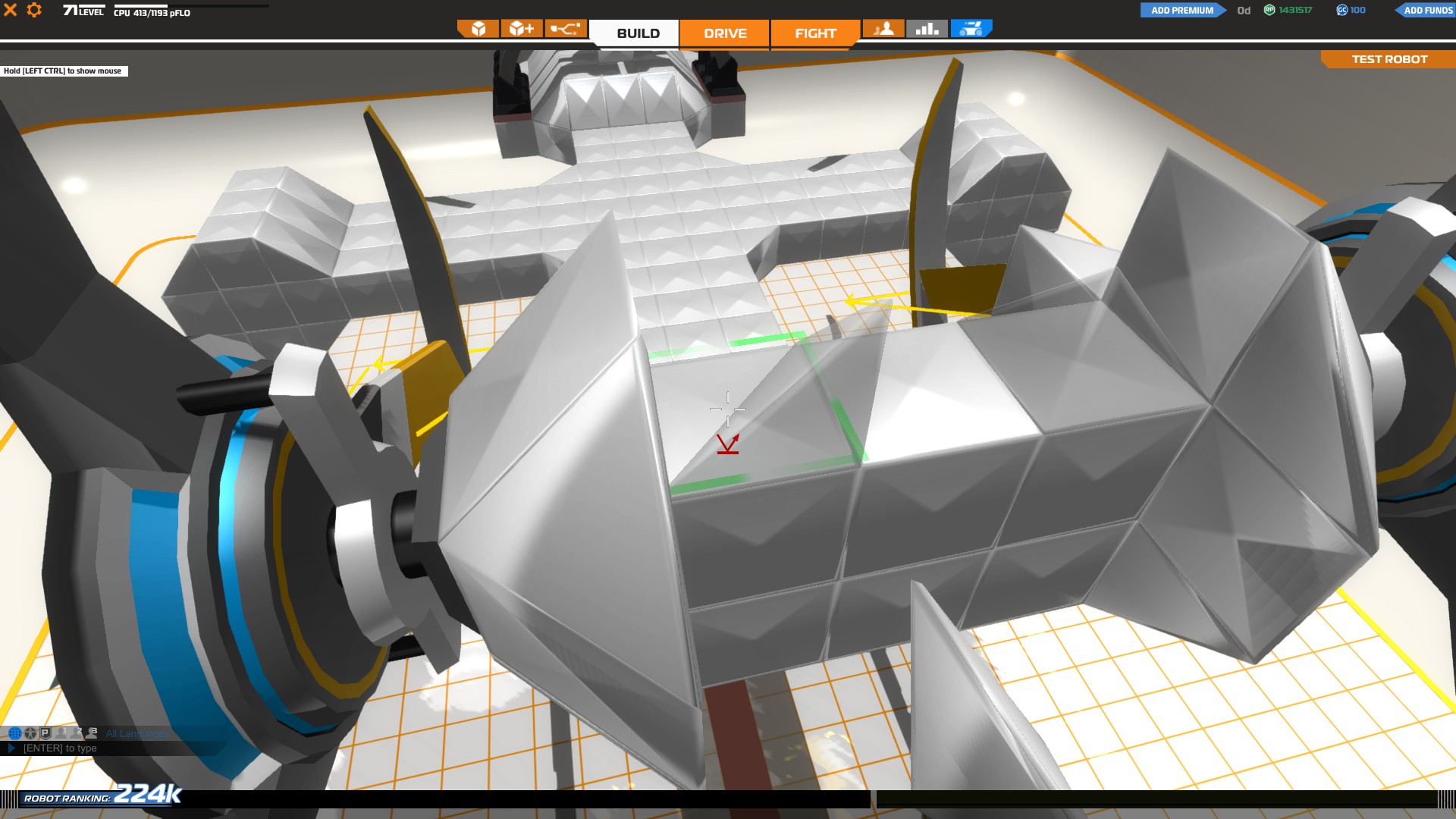Open the All Languages chat filter
Viewport: 1456px width, 819px height.
click(137, 734)
